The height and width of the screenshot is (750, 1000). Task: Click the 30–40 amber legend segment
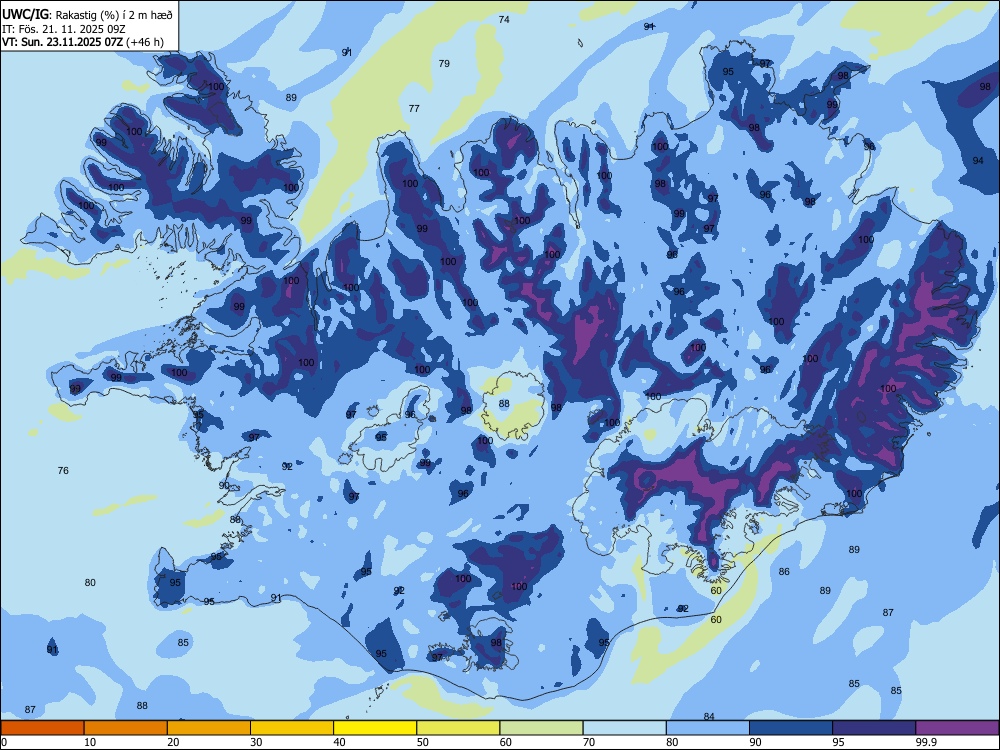(x=292, y=728)
